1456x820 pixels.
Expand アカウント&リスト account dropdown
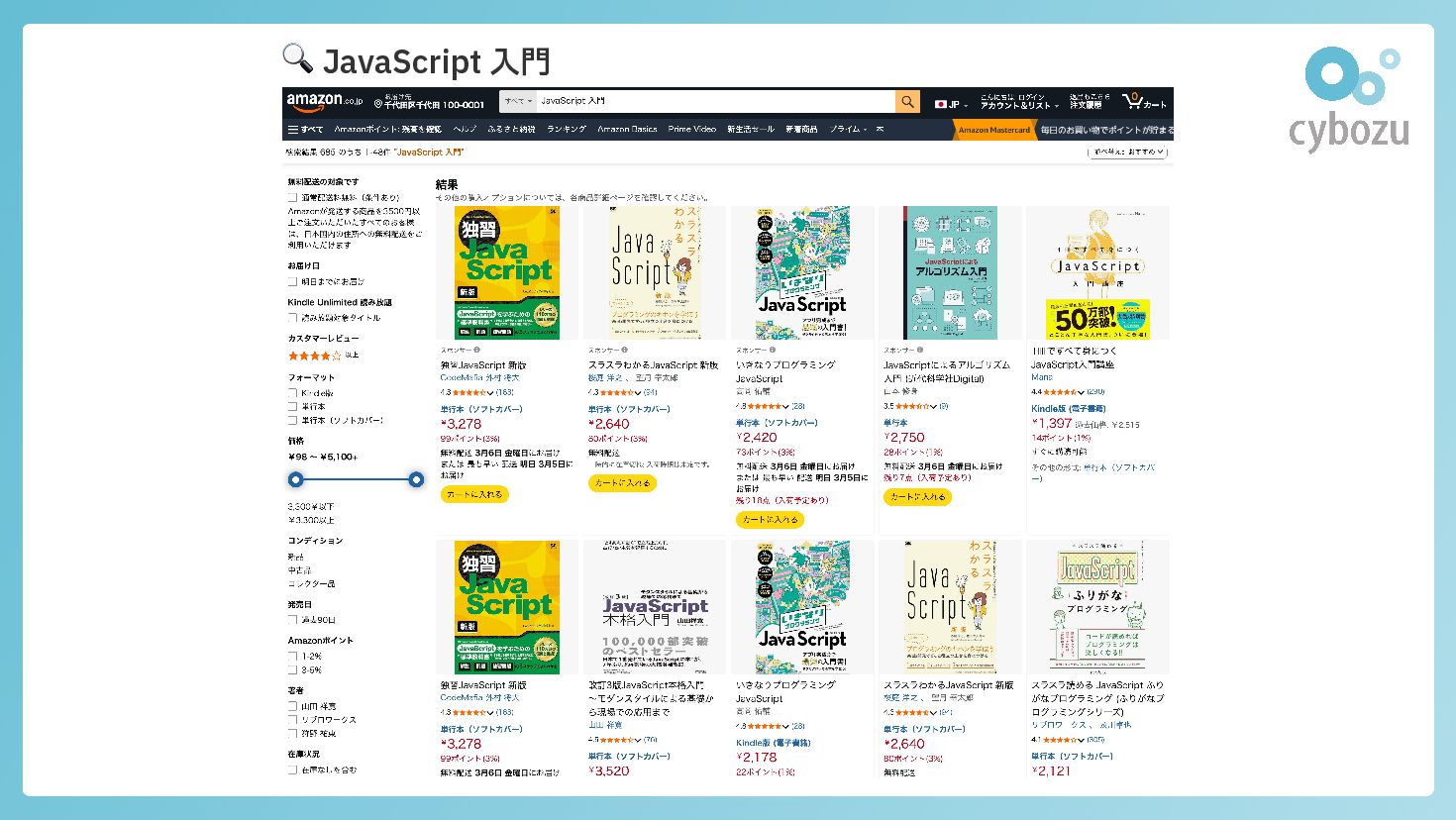coord(1019,105)
